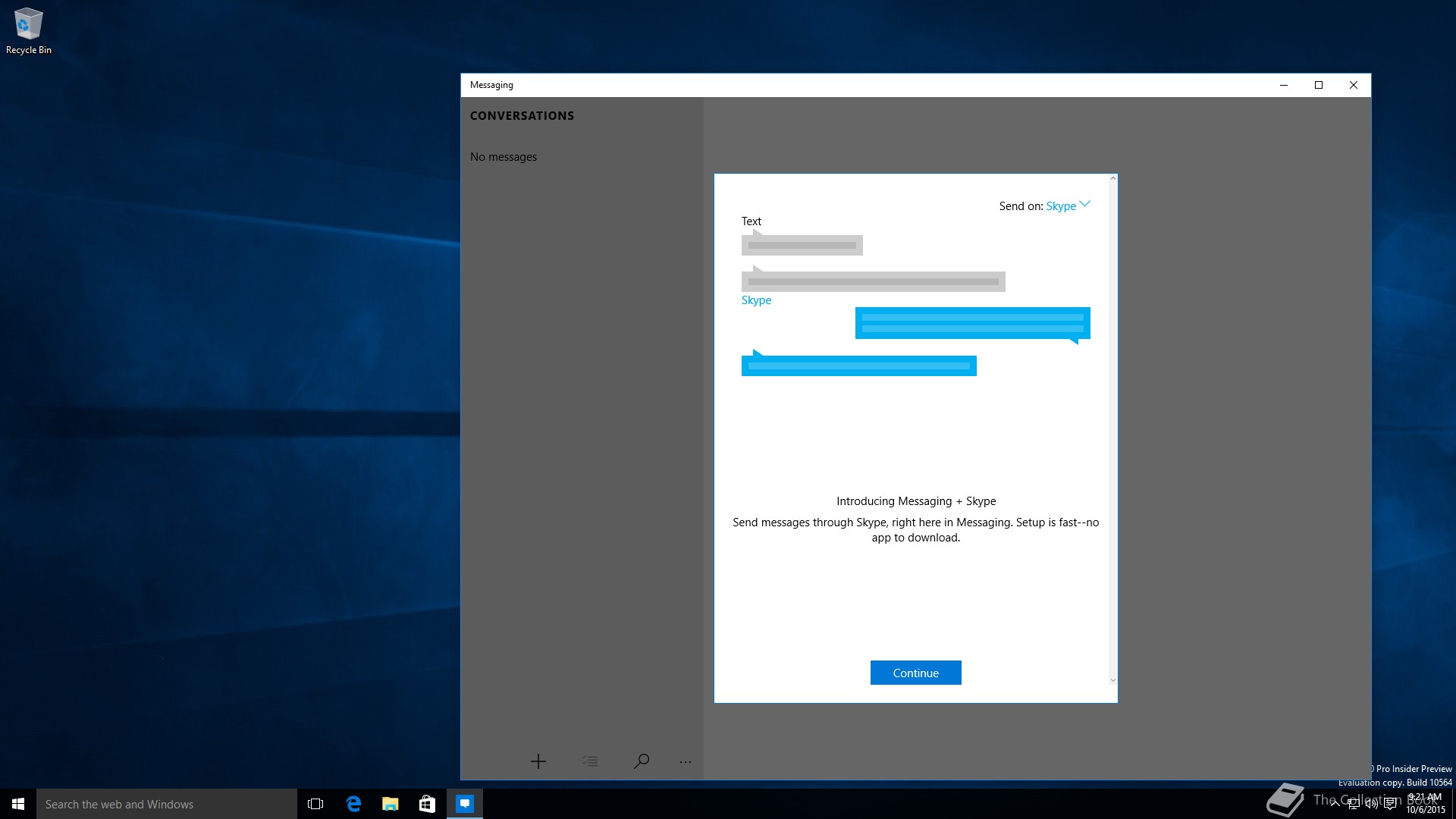Click the new message plus icon
The image size is (1456, 819).
(x=538, y=761)
